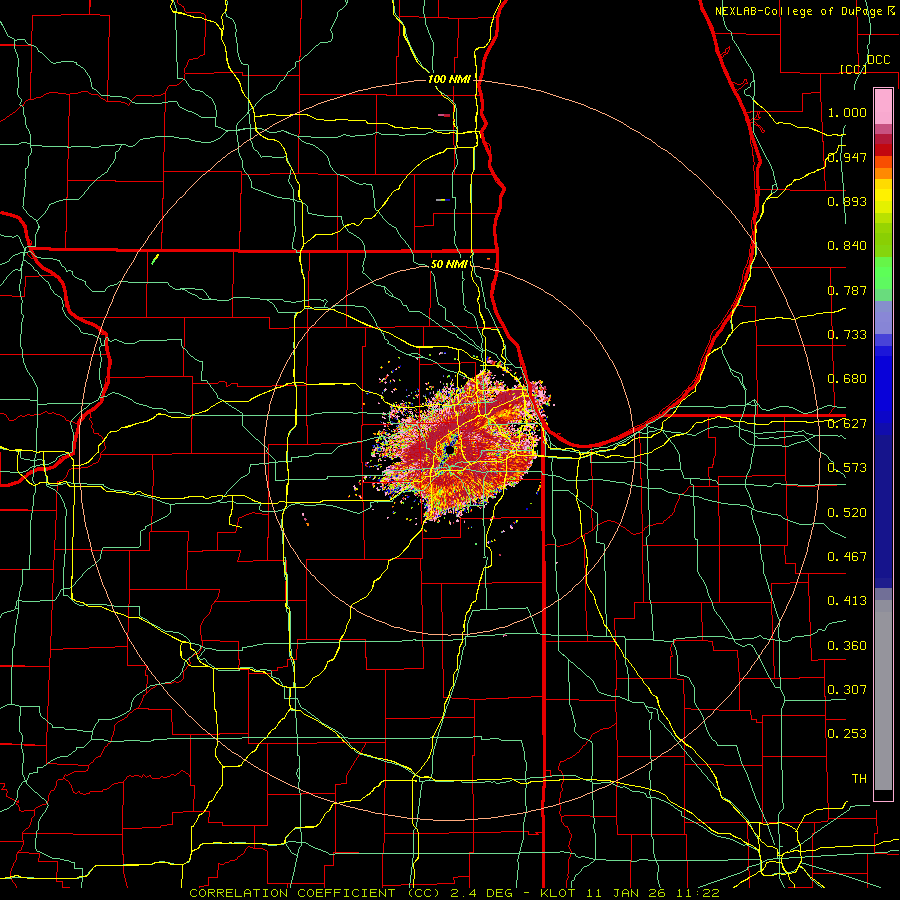Pick the bright green segment of the color bar
Screen dimensions: 900x900
(x=883, y=273)
